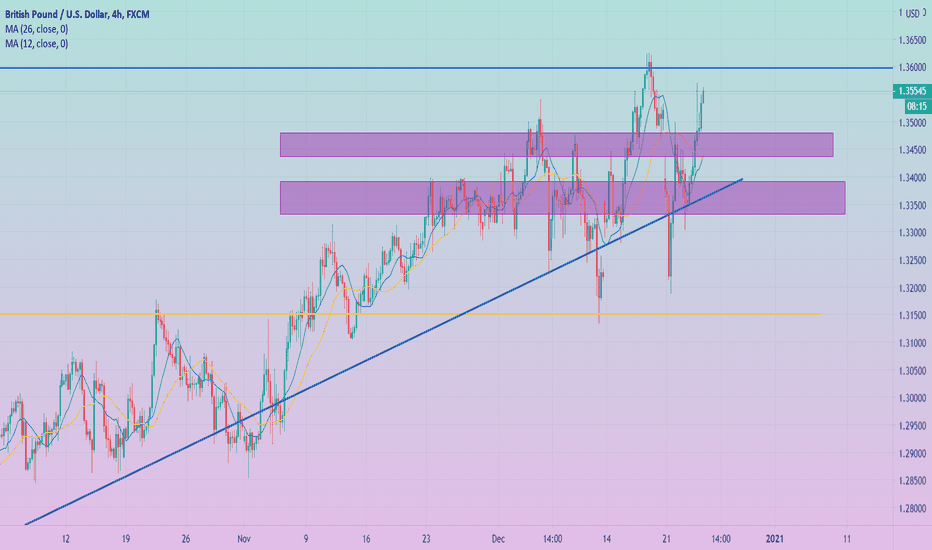Click the 19 date label on time axis
This screenshot has height=550, width=932.
click(125, 539)
